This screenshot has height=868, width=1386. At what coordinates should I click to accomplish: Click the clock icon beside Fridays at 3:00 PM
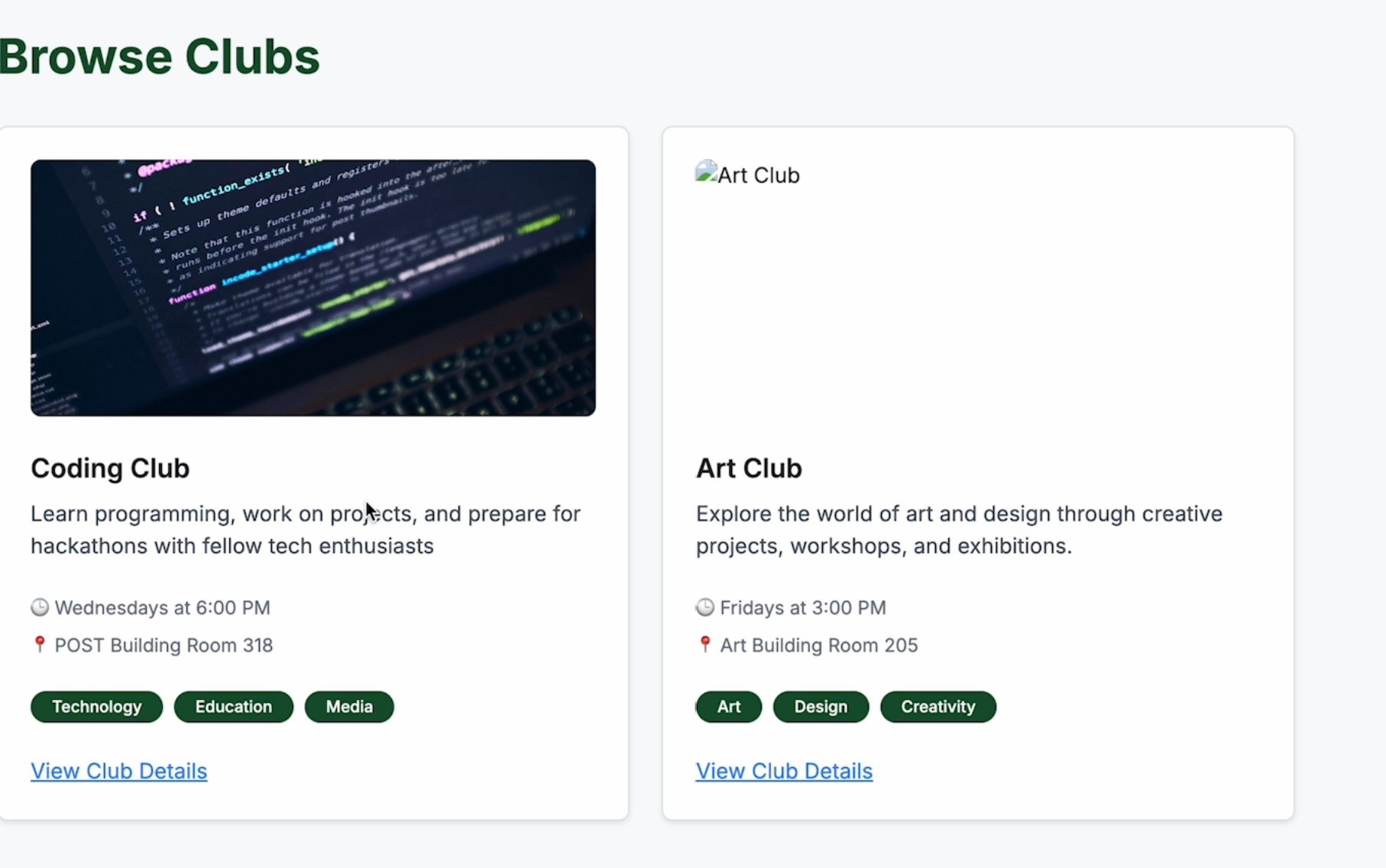point(704,607)
